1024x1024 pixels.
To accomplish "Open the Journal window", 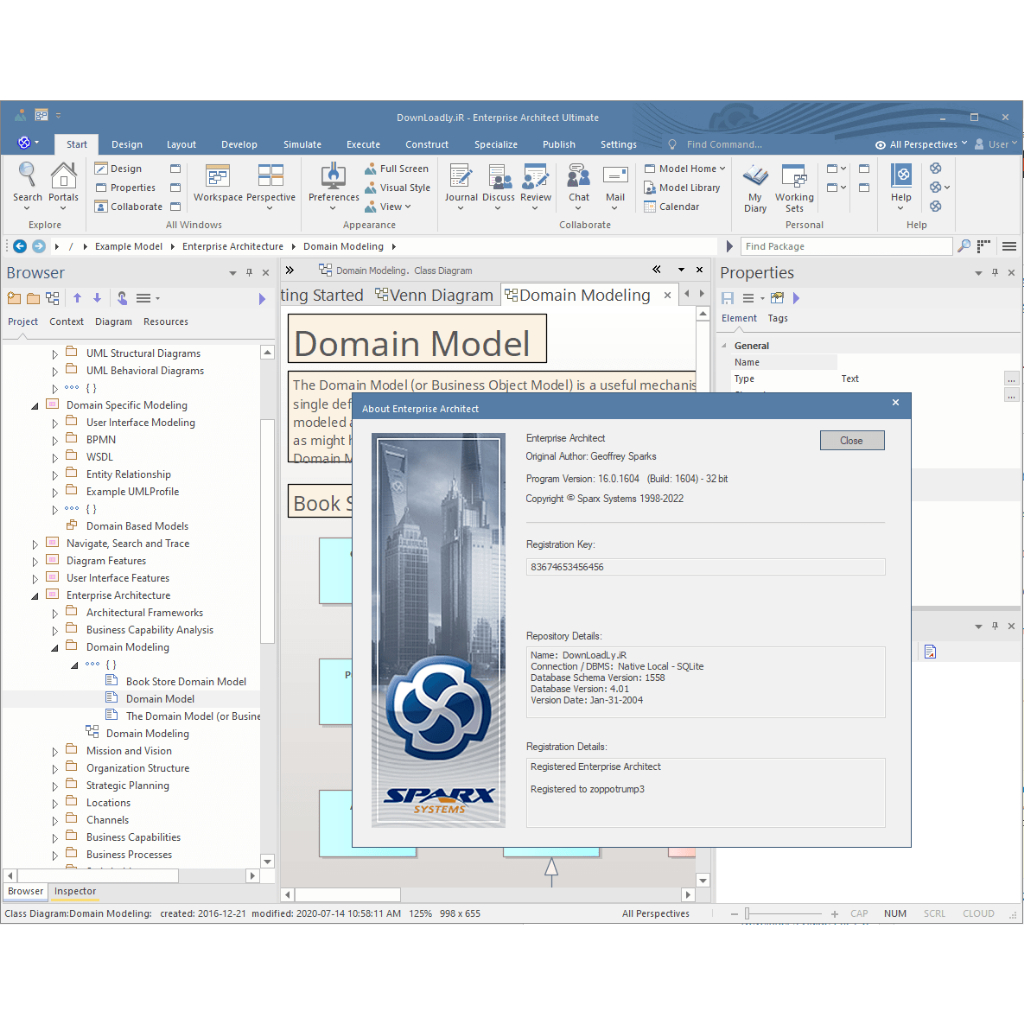I will click(461, 186).
